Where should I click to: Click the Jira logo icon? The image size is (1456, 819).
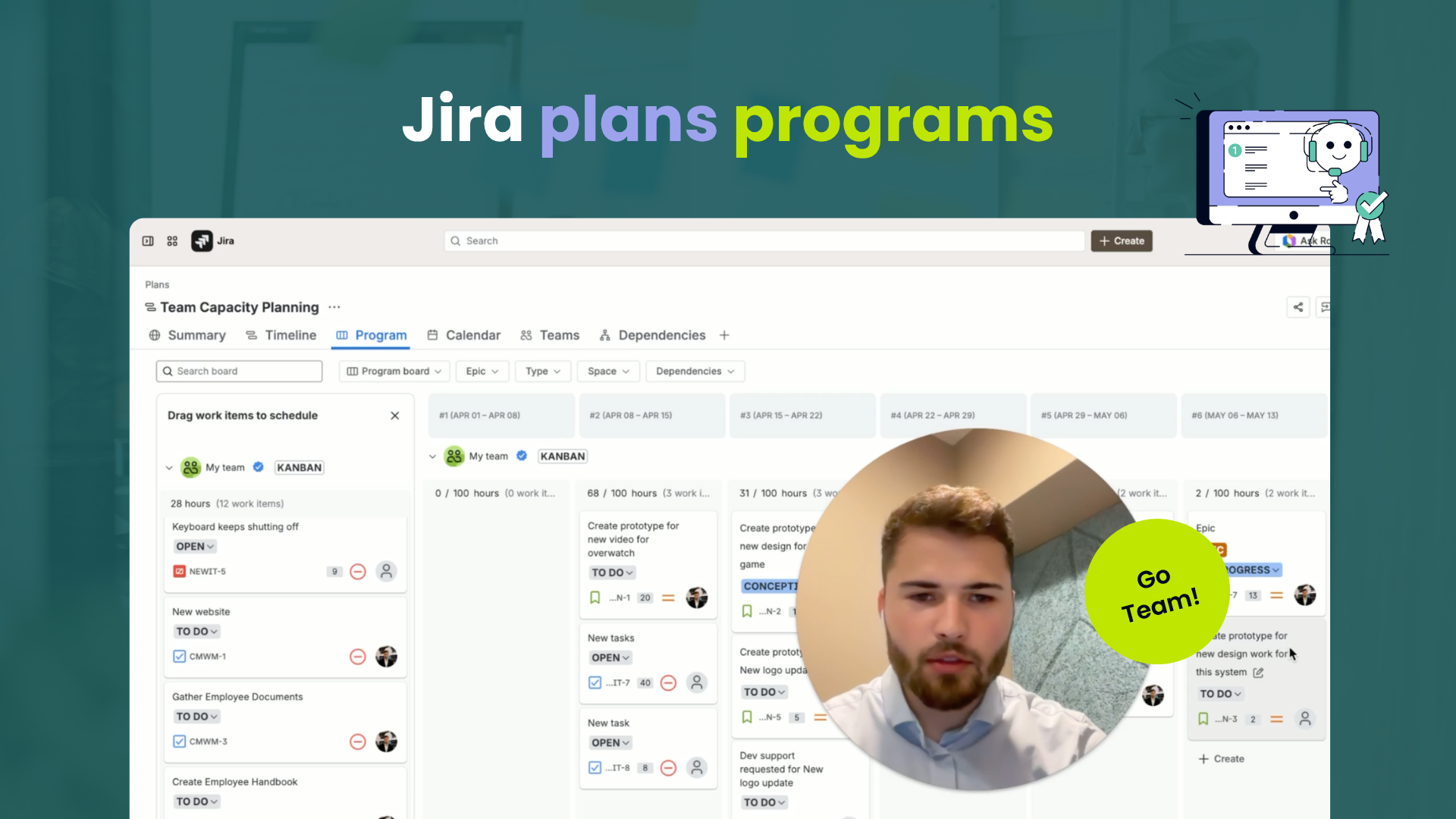202,241
